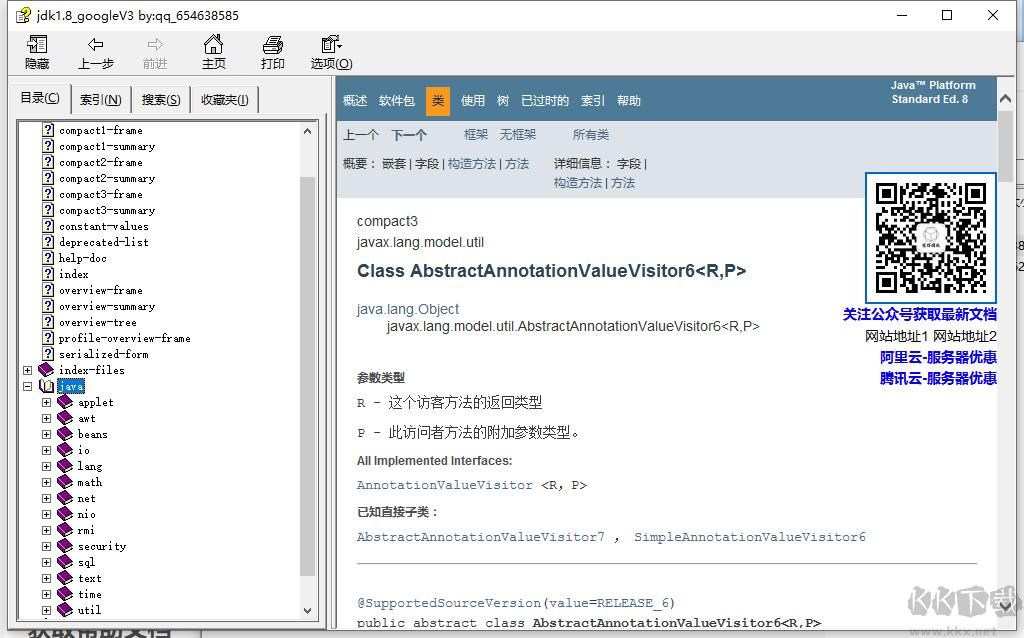Open the 使用 navigation item
The width and height of the screenshot is (1024, 638).
(x=473, y=101)
